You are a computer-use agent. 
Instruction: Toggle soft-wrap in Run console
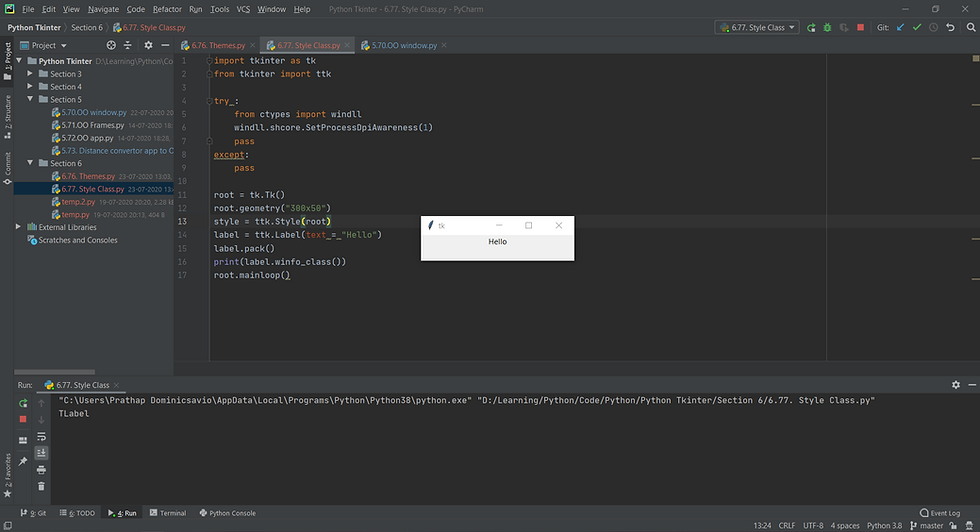41,436
